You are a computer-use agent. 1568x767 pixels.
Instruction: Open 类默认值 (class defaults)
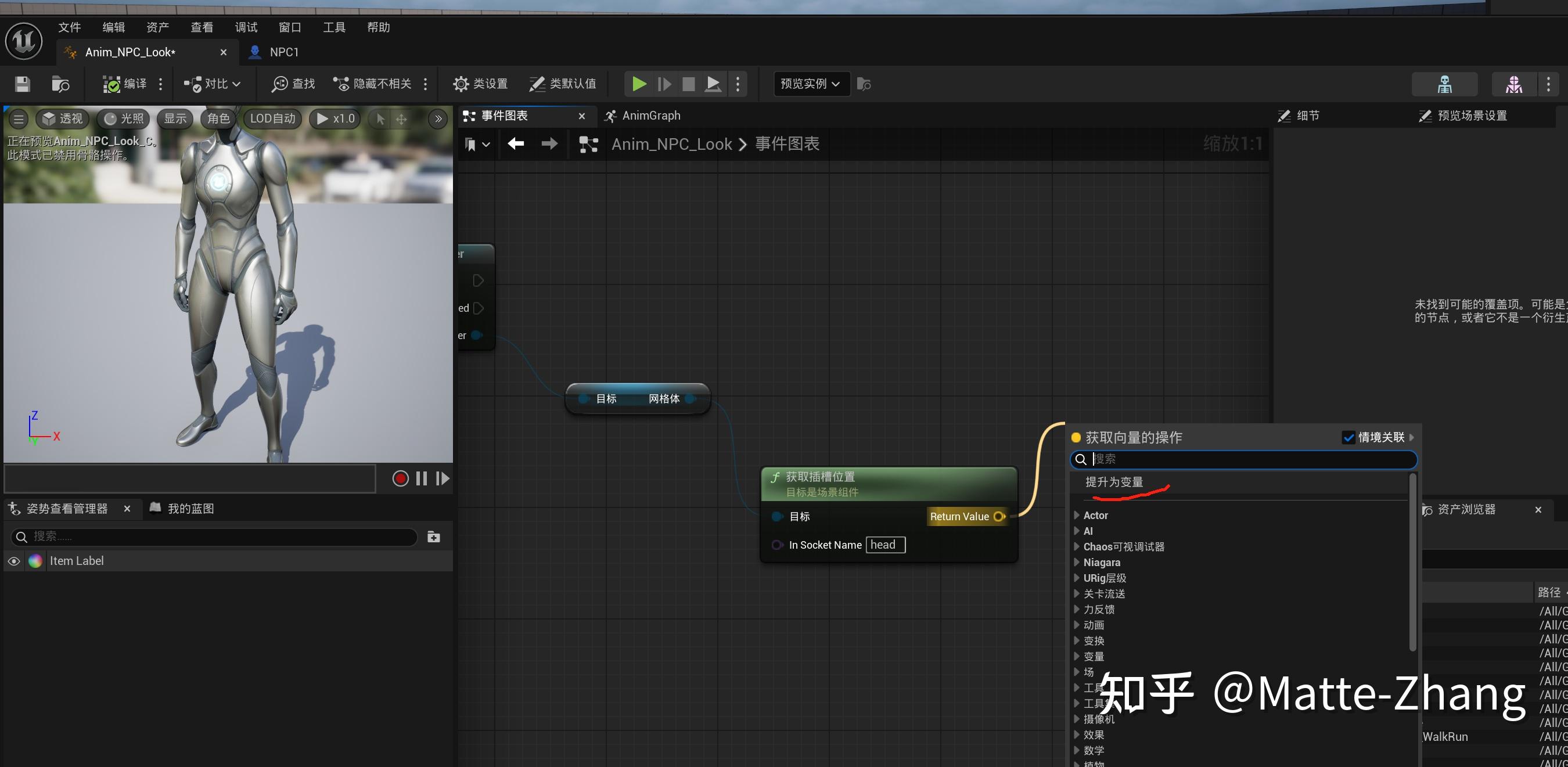coord(562,84)
